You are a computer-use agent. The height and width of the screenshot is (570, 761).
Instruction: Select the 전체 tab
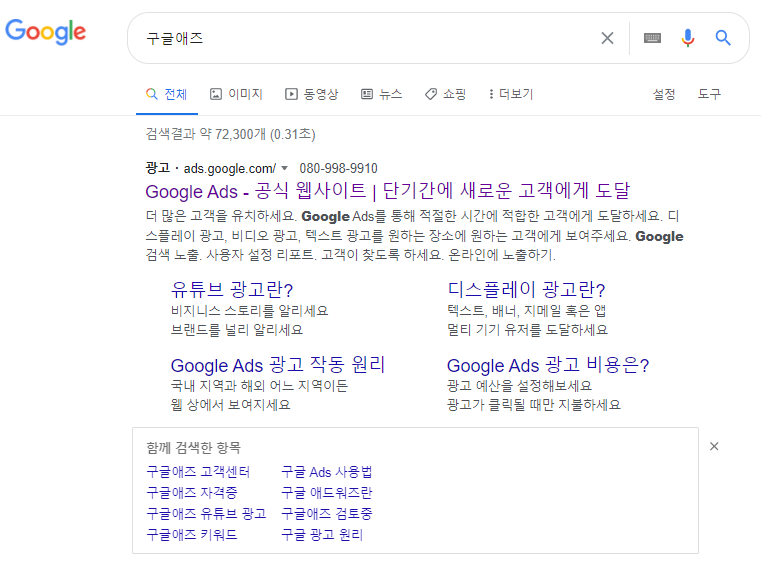pos(166,94)
